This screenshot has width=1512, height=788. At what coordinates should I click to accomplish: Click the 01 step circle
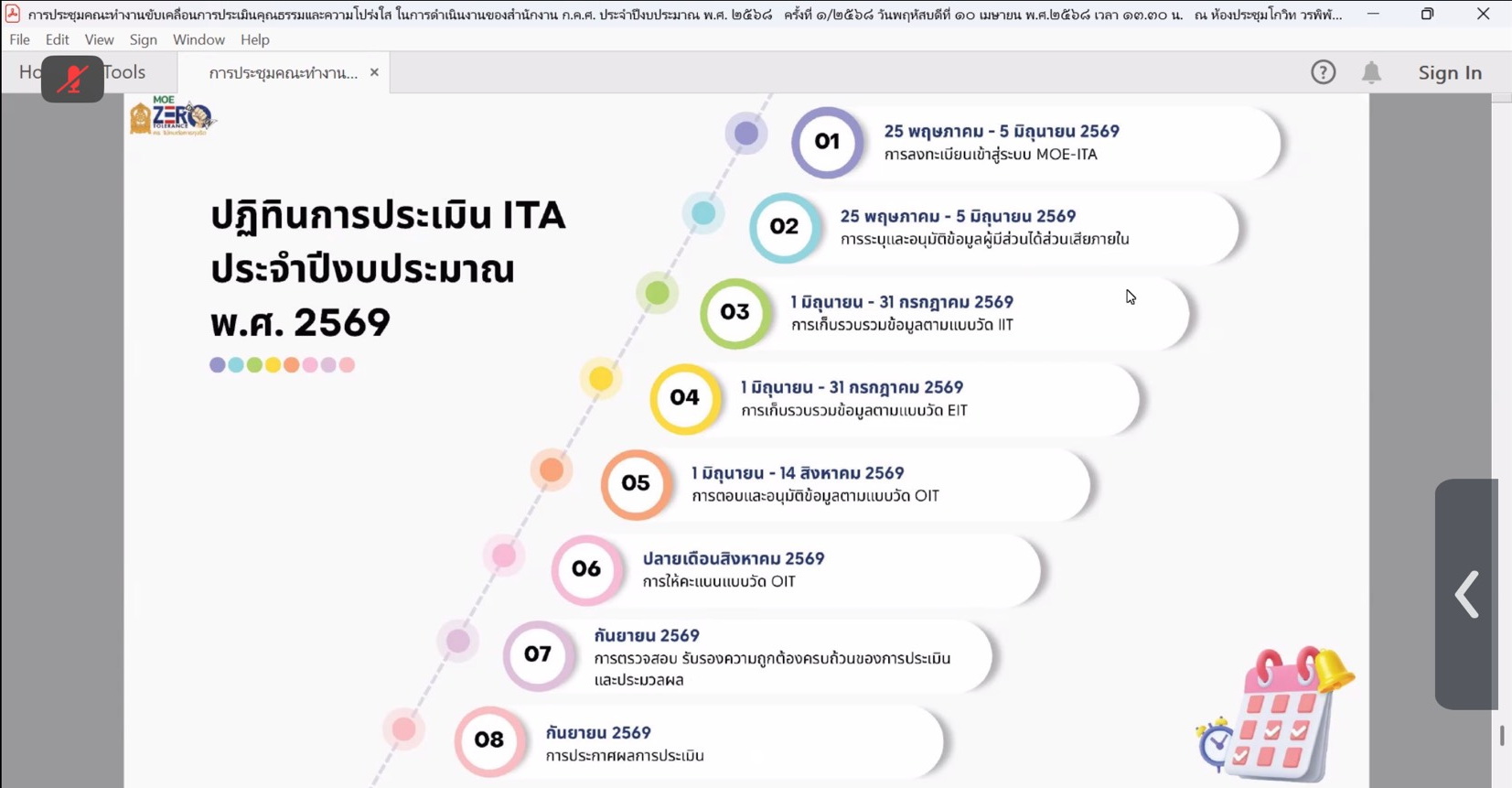(827, 142)
